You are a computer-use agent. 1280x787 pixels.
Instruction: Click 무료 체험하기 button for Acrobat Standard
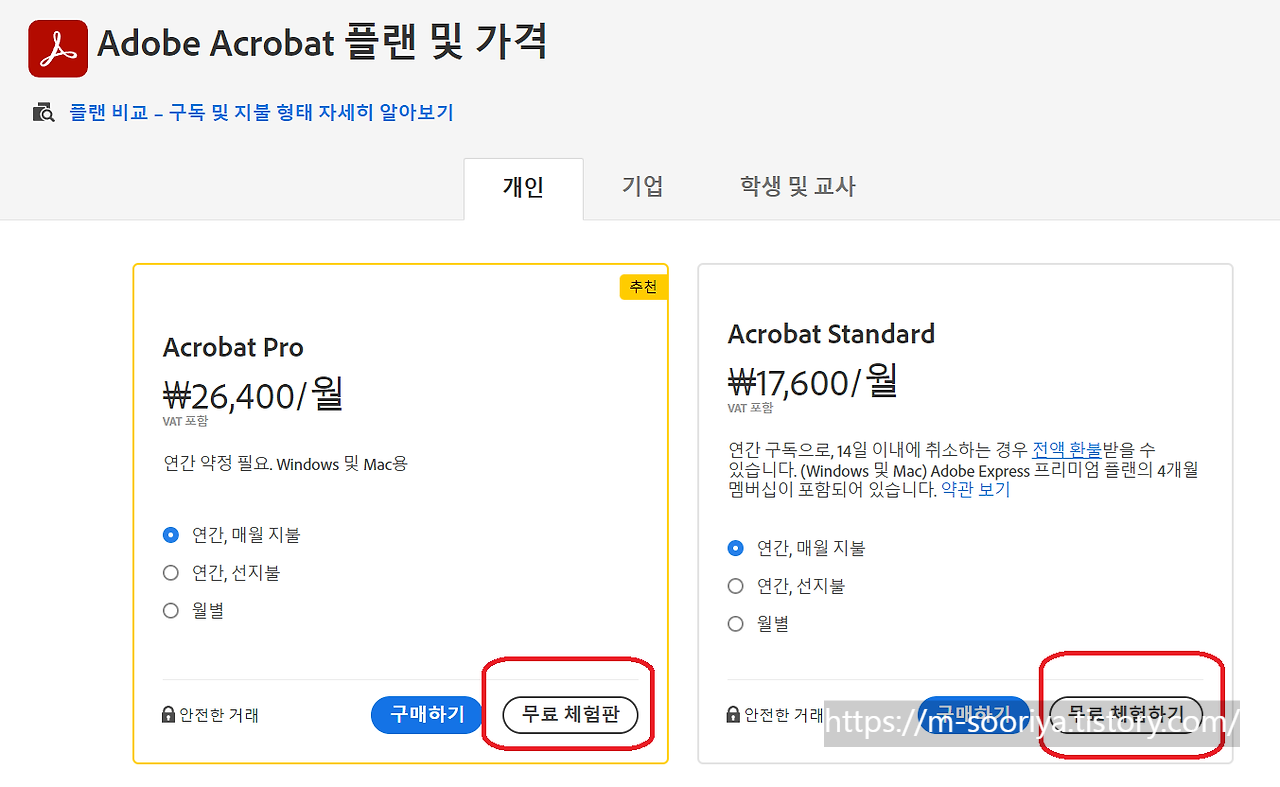pos(1126,715)
